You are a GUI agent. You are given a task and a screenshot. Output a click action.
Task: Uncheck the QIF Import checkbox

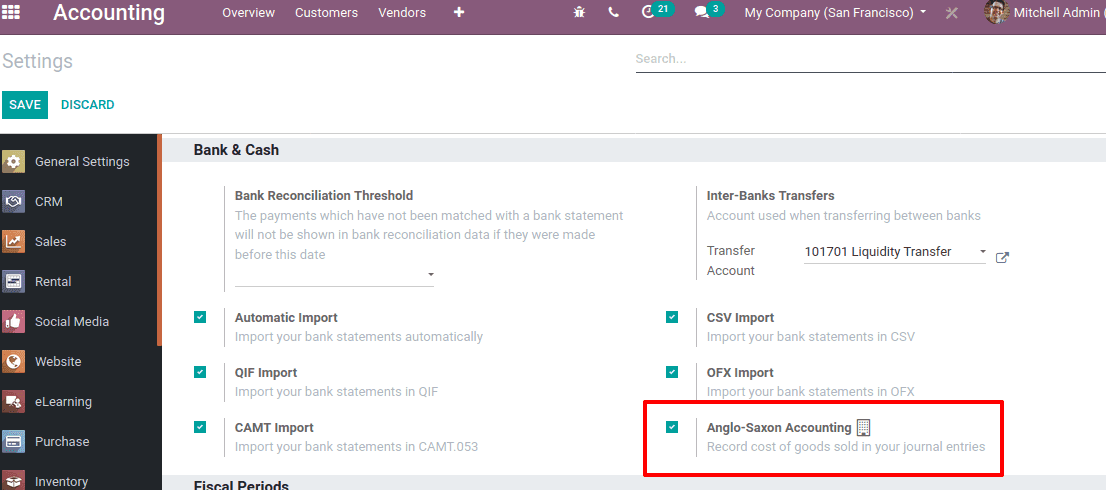200,372
